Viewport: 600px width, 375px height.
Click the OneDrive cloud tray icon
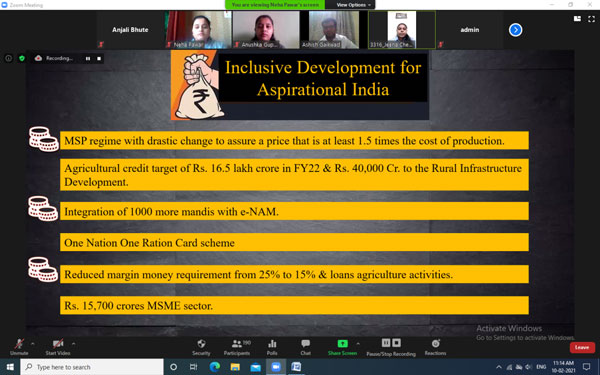(x=519, y=367)
